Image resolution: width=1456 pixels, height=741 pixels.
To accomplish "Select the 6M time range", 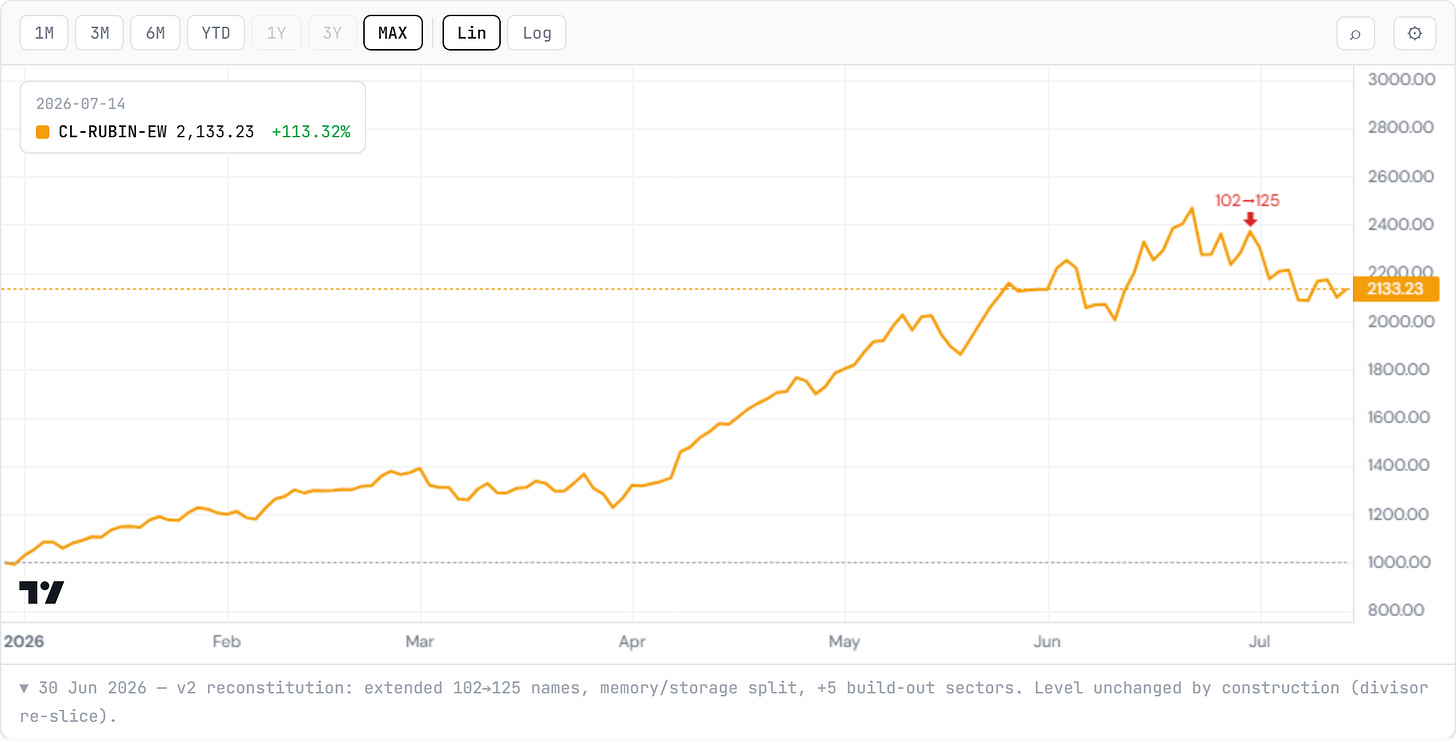I will 155,33.
